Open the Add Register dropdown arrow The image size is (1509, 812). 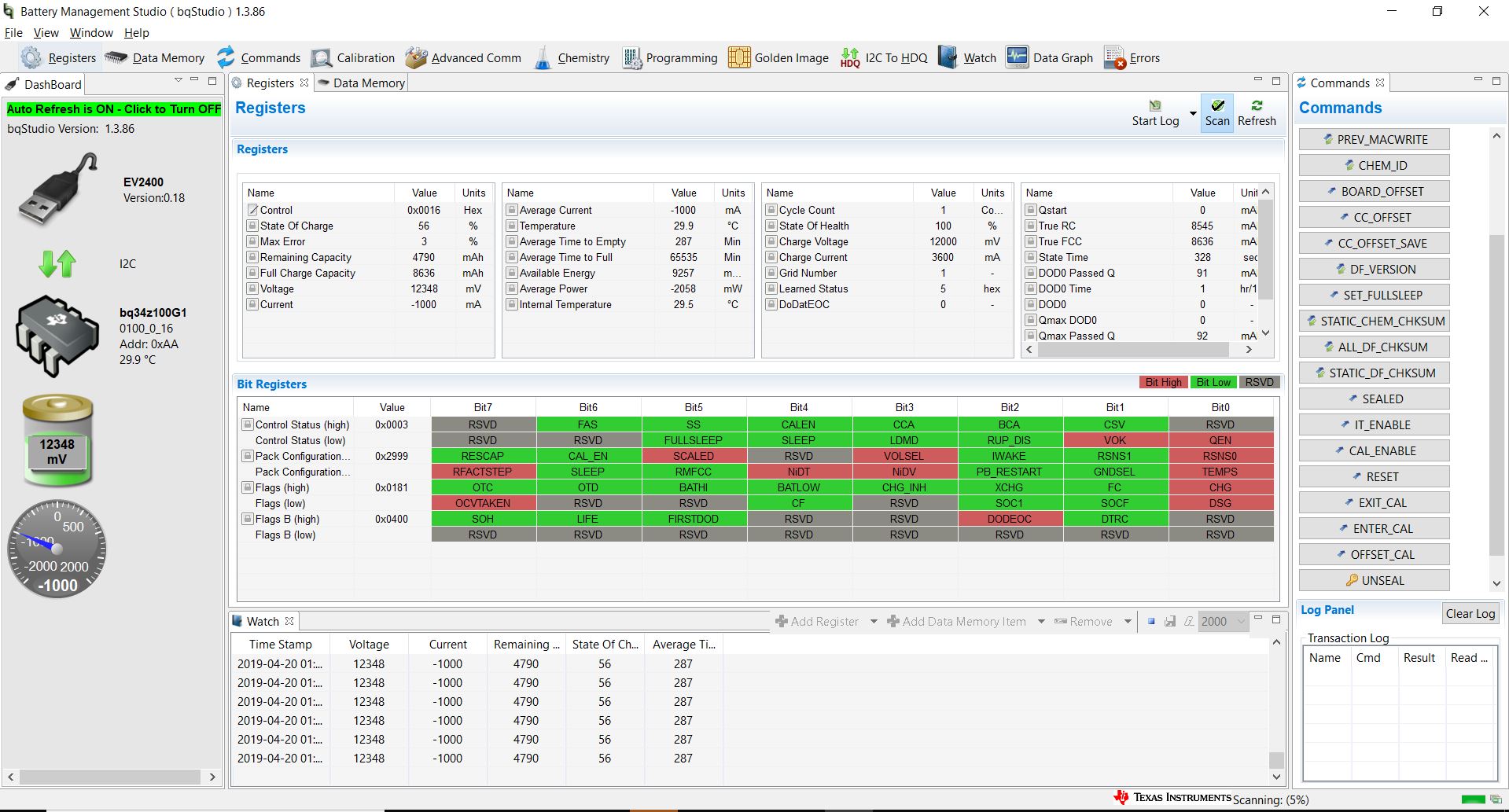click(x=873, y=621)
